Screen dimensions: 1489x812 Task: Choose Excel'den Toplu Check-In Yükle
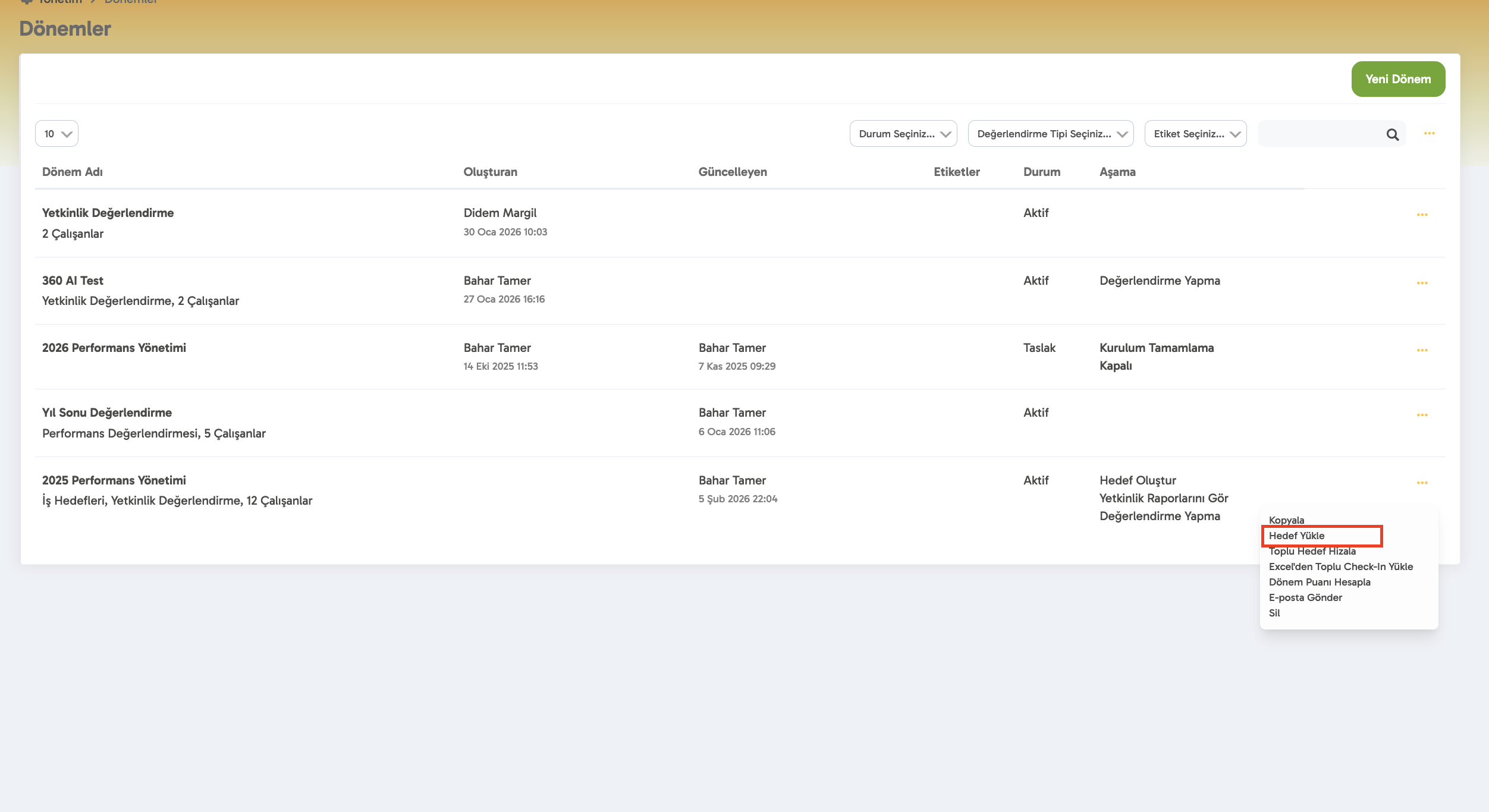coord(1340,566)
